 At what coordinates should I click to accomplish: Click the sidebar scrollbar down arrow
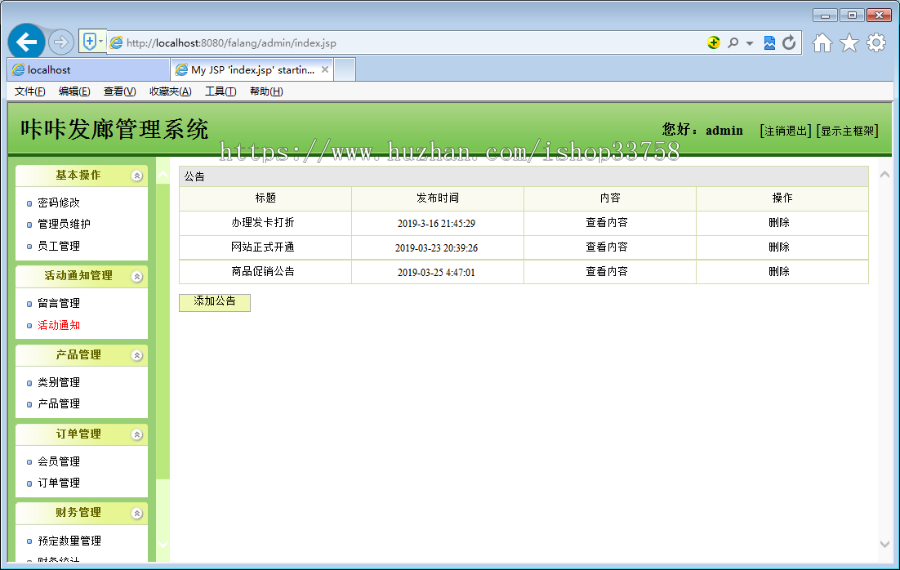click(163, 544)
